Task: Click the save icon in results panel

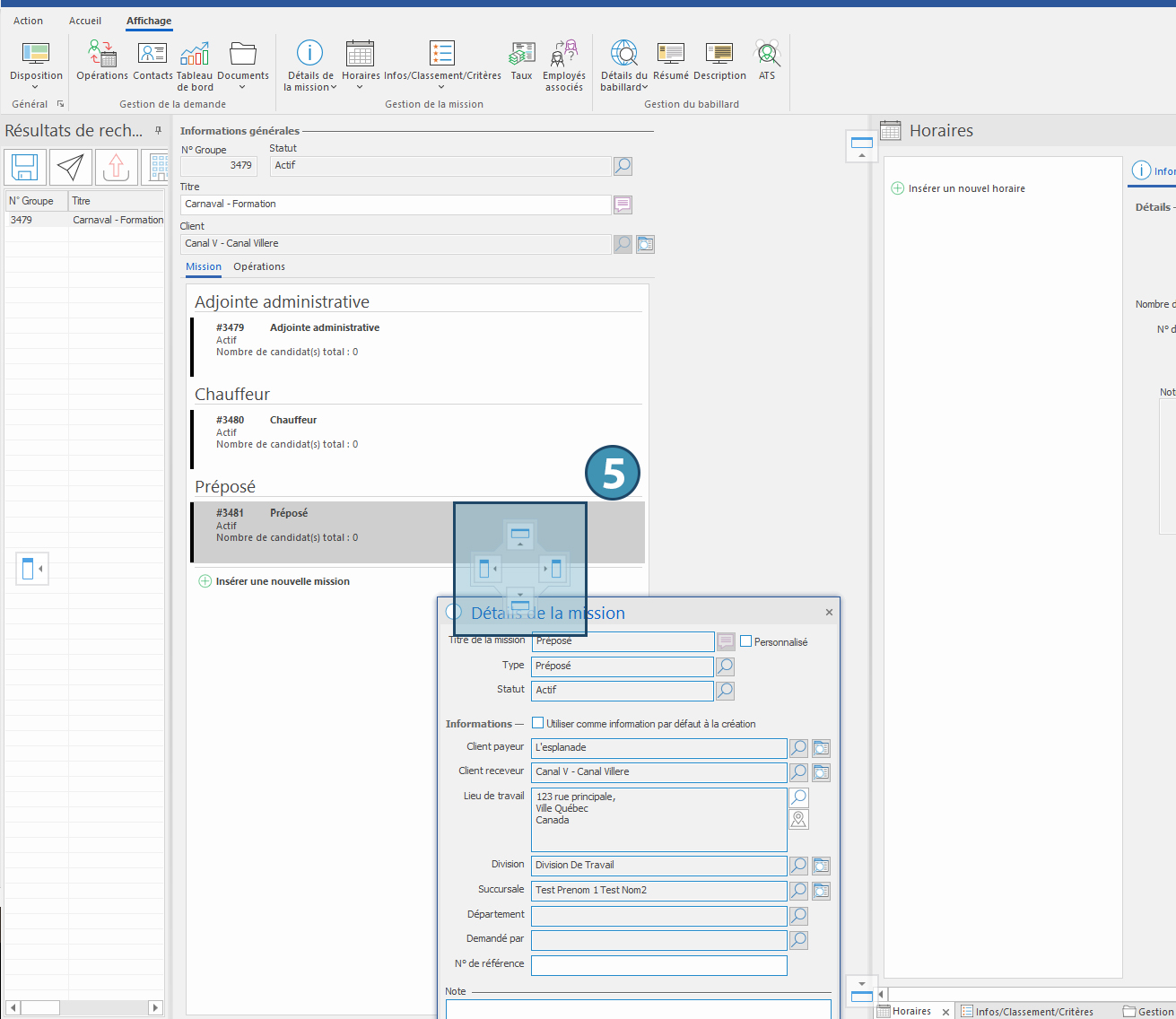Action: (x=25, y=167)
